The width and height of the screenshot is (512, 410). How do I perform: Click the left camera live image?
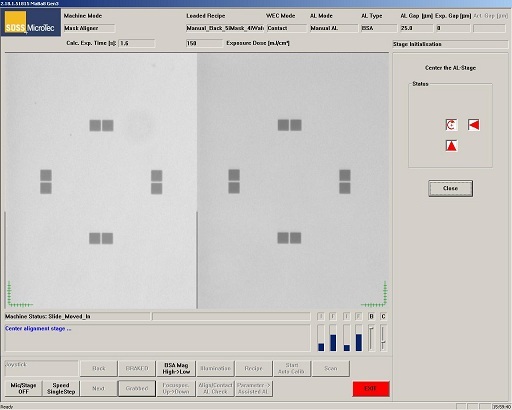click(x=101, y=181)
